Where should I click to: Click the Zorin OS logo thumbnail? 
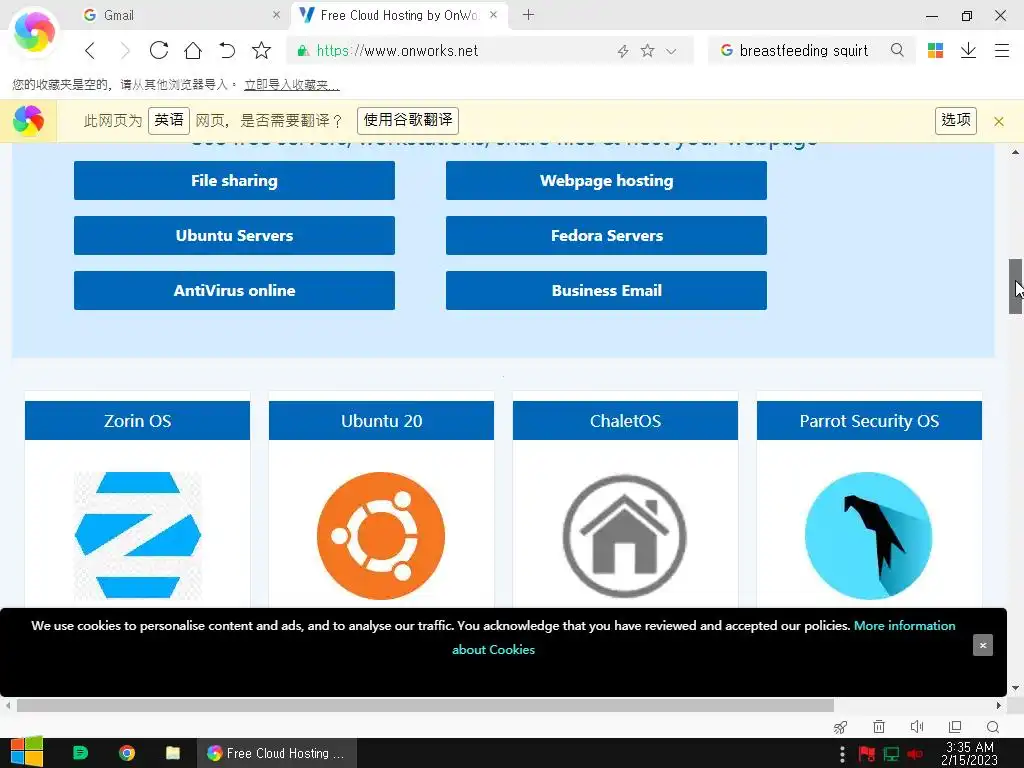[x=138, y=536]
